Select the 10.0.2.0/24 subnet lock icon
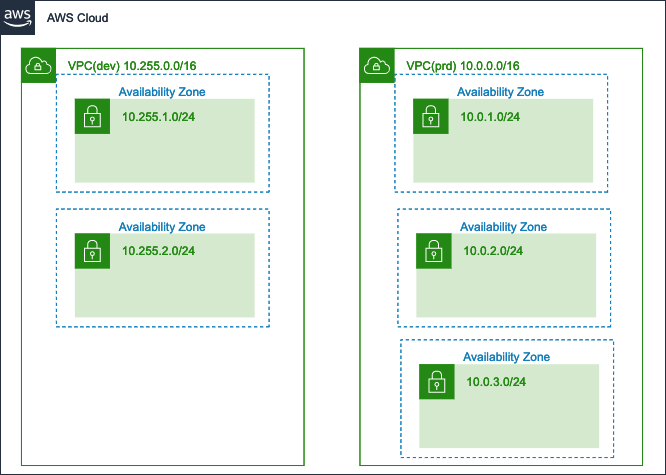Viewport: 666px width, 475px height. point(433,250)
